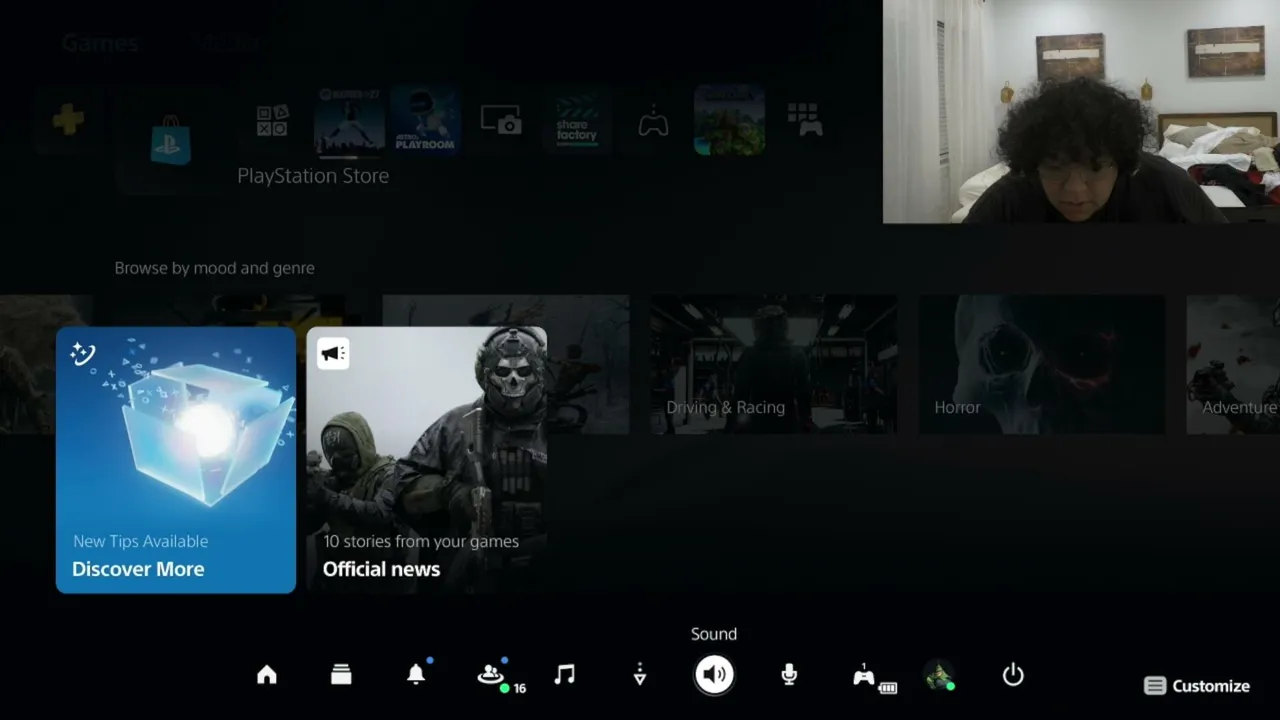Open the profile avatar icon
The width and height of the screenshot is (1280, 720).
coord(938,676)
